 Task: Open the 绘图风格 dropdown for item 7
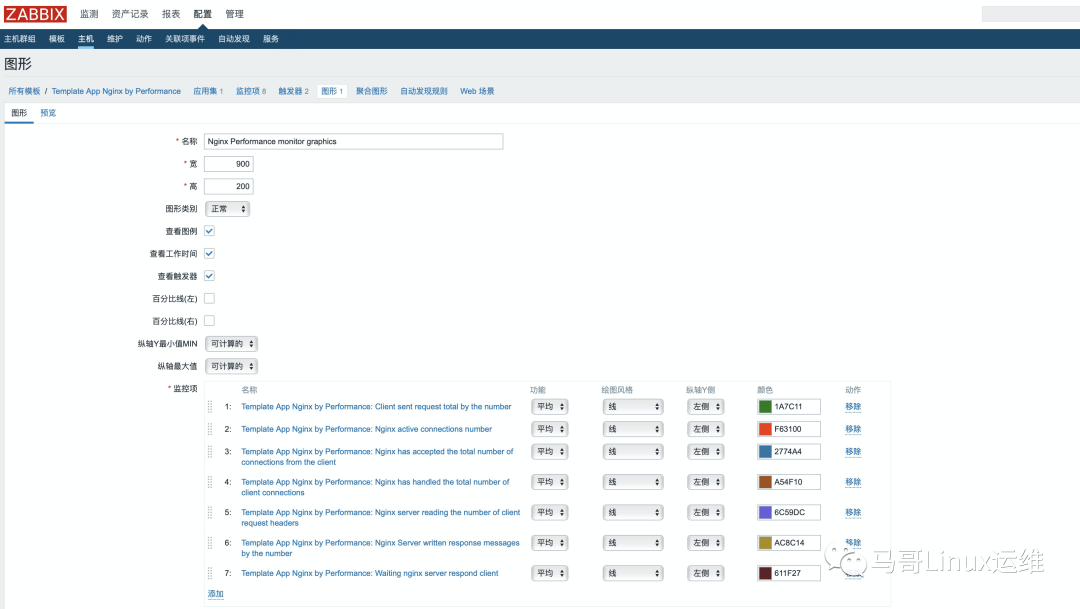[633, 573]
